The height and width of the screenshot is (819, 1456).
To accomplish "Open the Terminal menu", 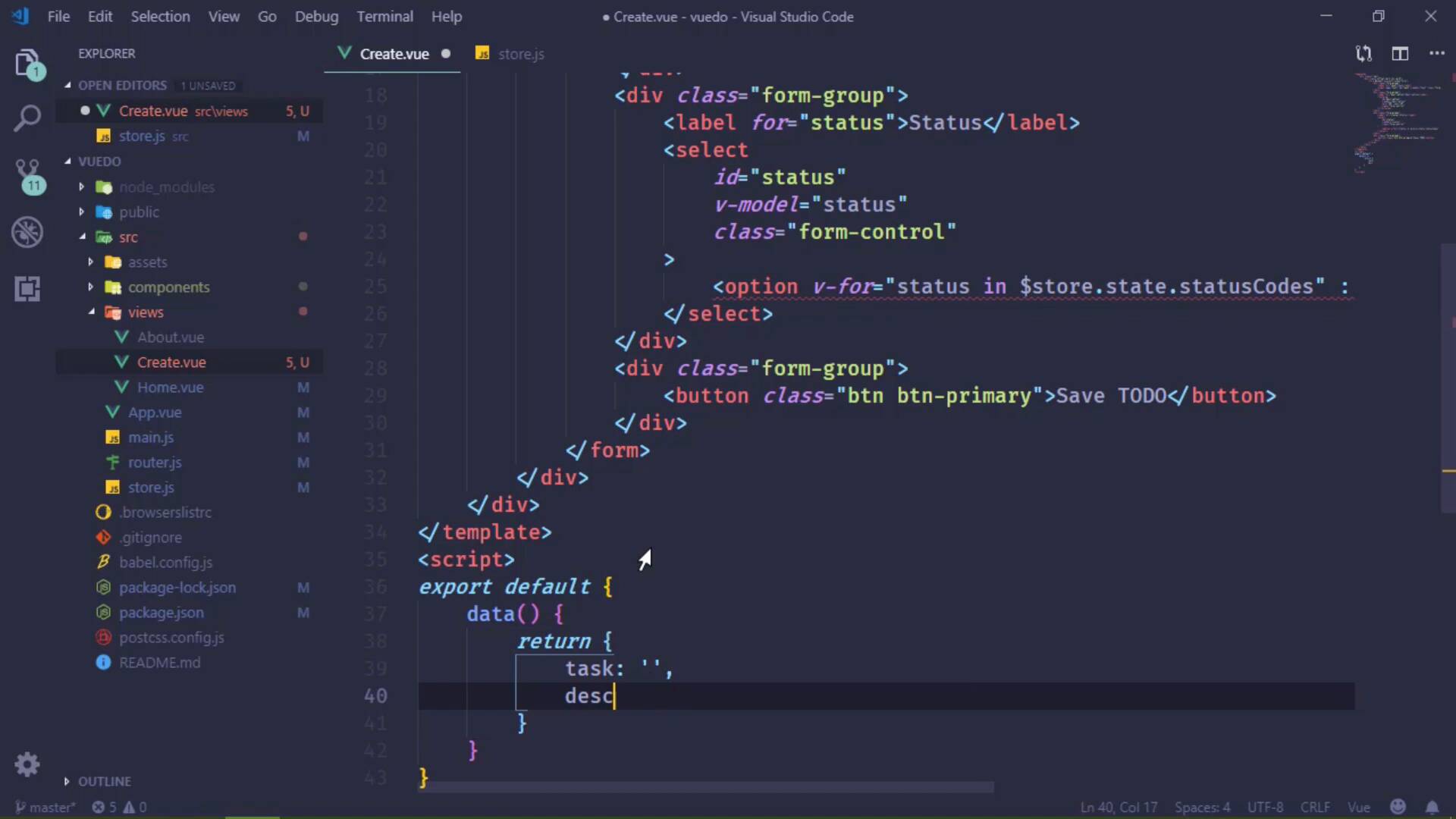I will [x=385, y=16].
